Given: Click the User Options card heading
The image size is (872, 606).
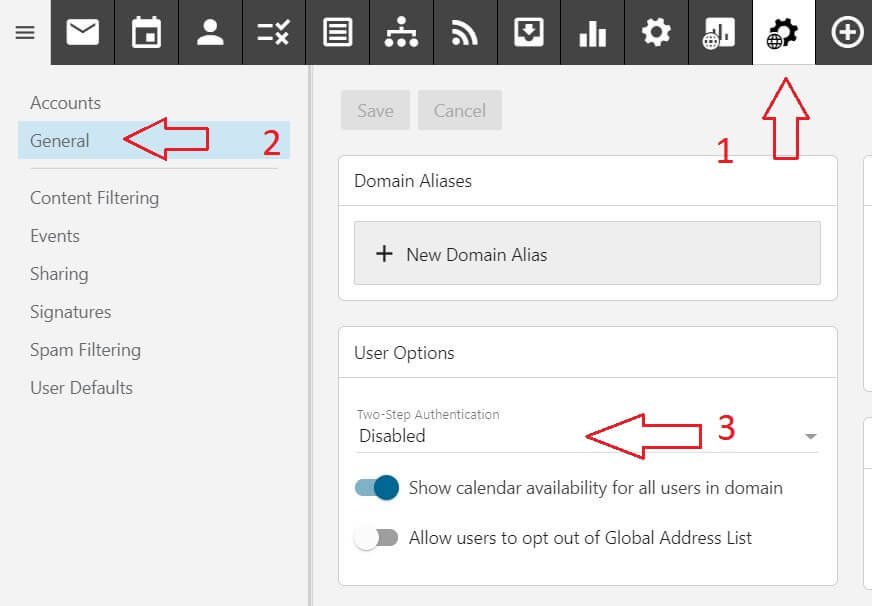Looking at the screenshot, I should click(404, 353).
